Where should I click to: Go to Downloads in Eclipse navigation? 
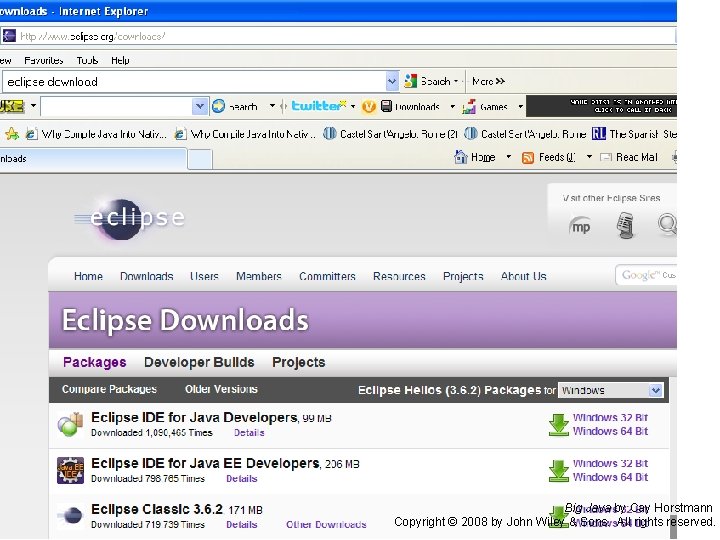(x=146, y=276)
